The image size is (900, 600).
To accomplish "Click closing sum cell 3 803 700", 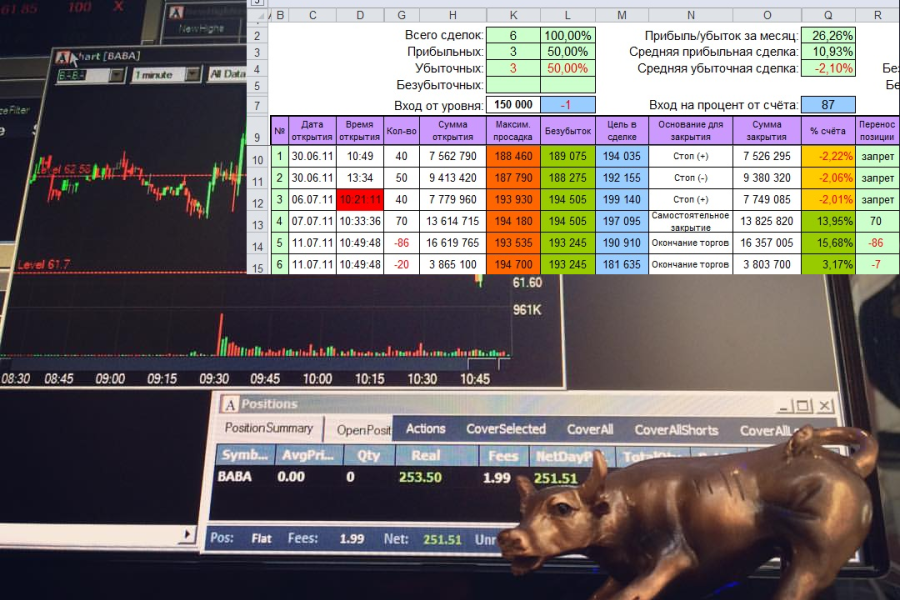I will (767, 265).
